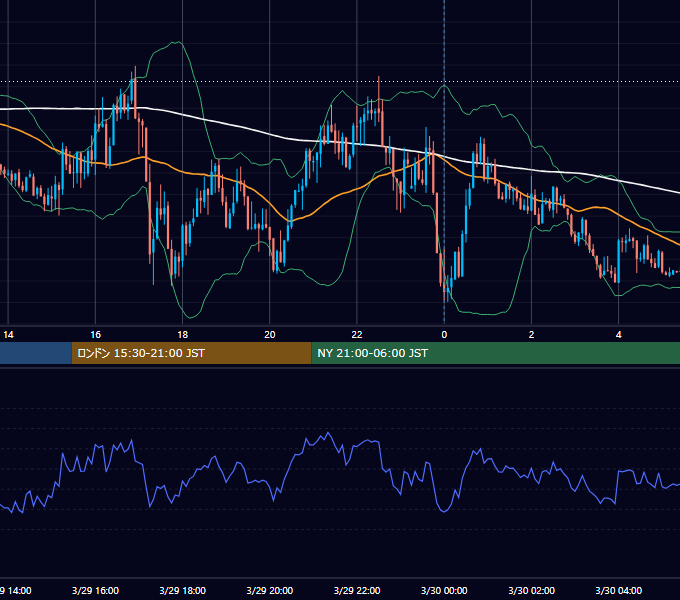The height and width of the screenshot is (600, 680).
Task: Click the hour 20 axis label
Action: [270, 335]
